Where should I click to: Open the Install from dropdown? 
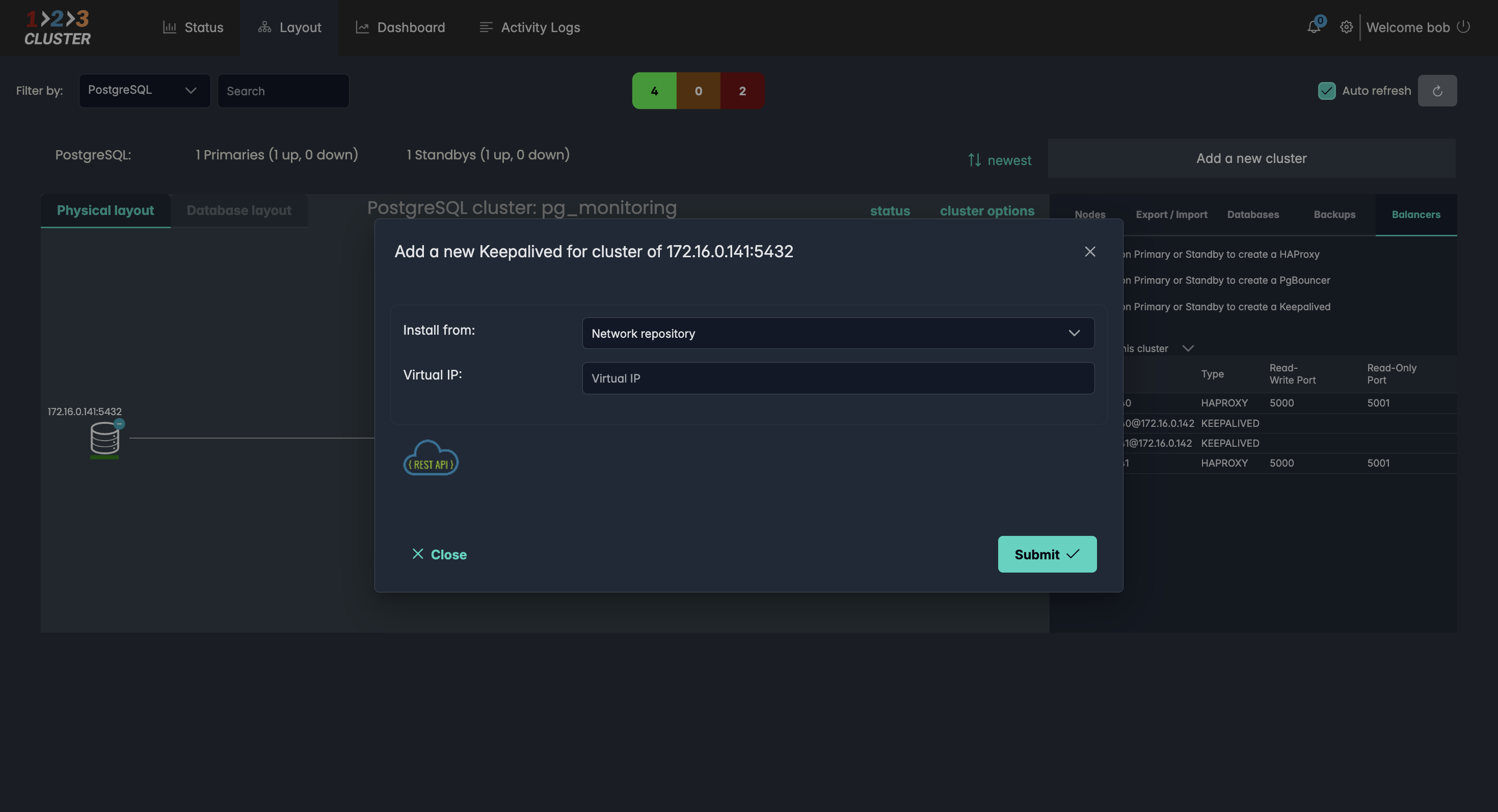pos(838,333)
